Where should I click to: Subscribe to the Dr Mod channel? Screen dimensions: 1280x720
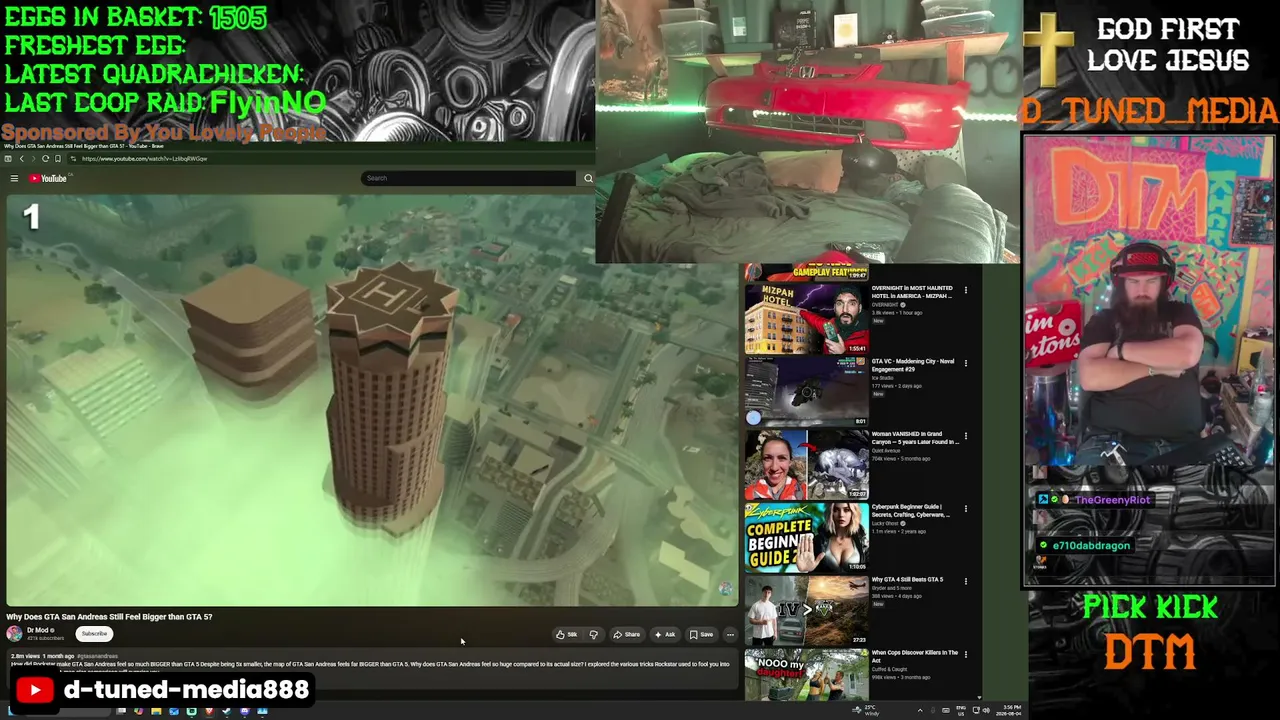[x=94, y=633]
